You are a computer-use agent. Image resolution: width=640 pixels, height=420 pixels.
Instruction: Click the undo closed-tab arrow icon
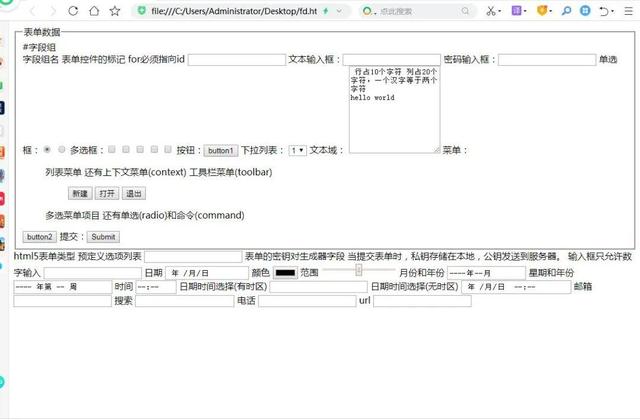[x=604, y=11]
